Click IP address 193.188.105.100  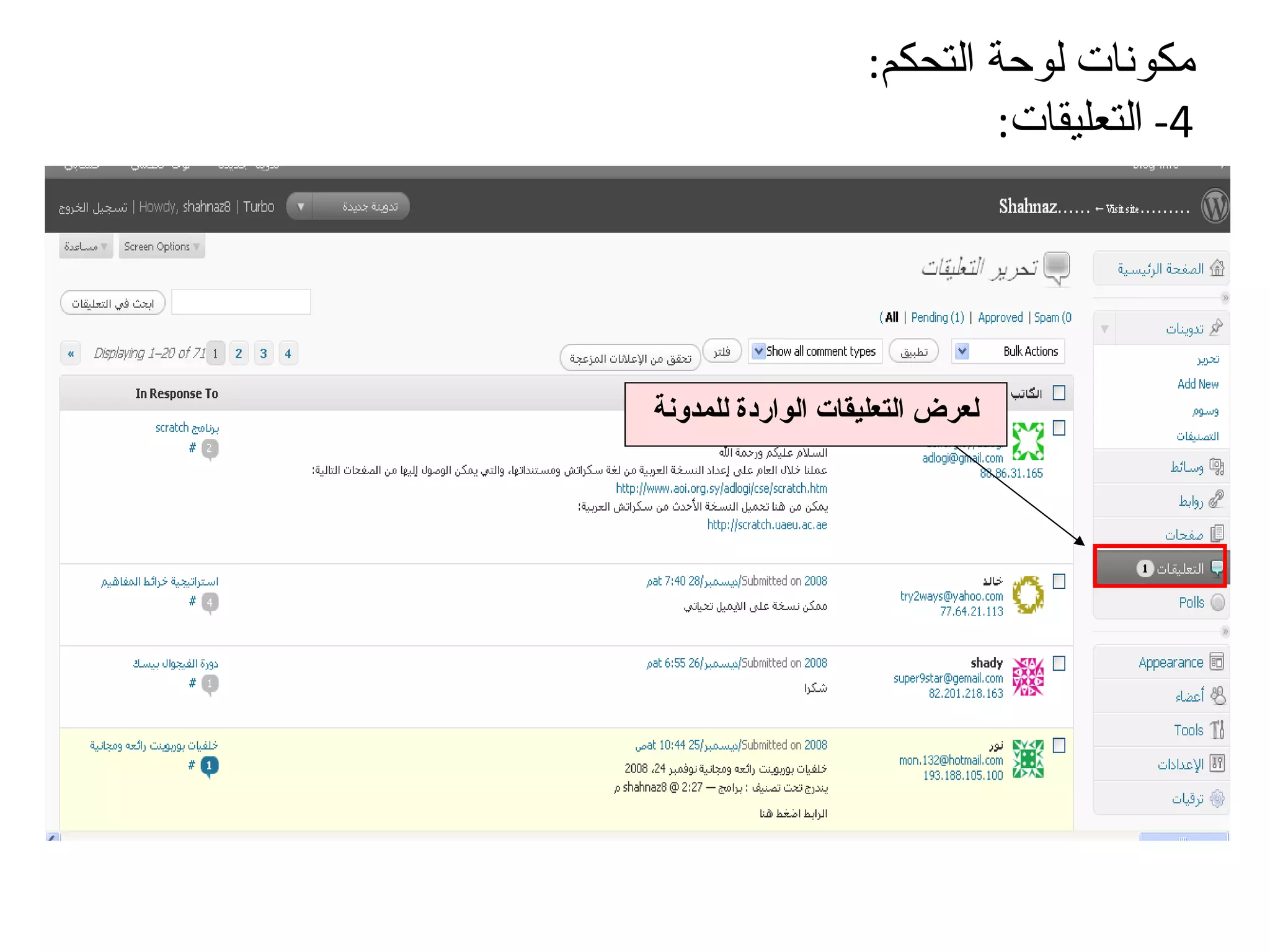[x=962, y=775]
